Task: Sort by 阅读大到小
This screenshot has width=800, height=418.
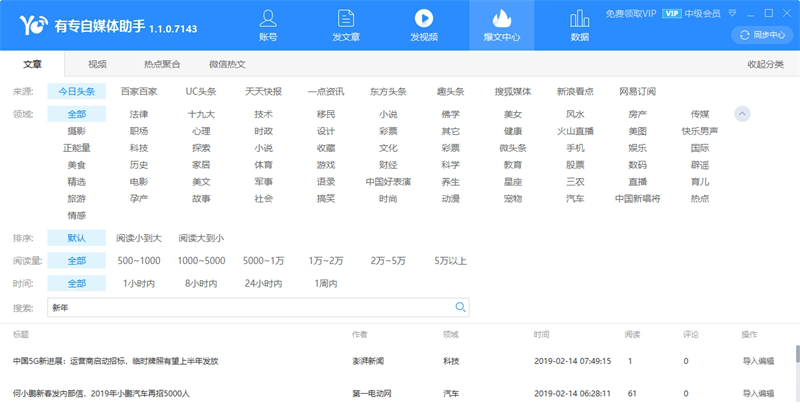Action: pyautogui.click(x=201, y=238)
